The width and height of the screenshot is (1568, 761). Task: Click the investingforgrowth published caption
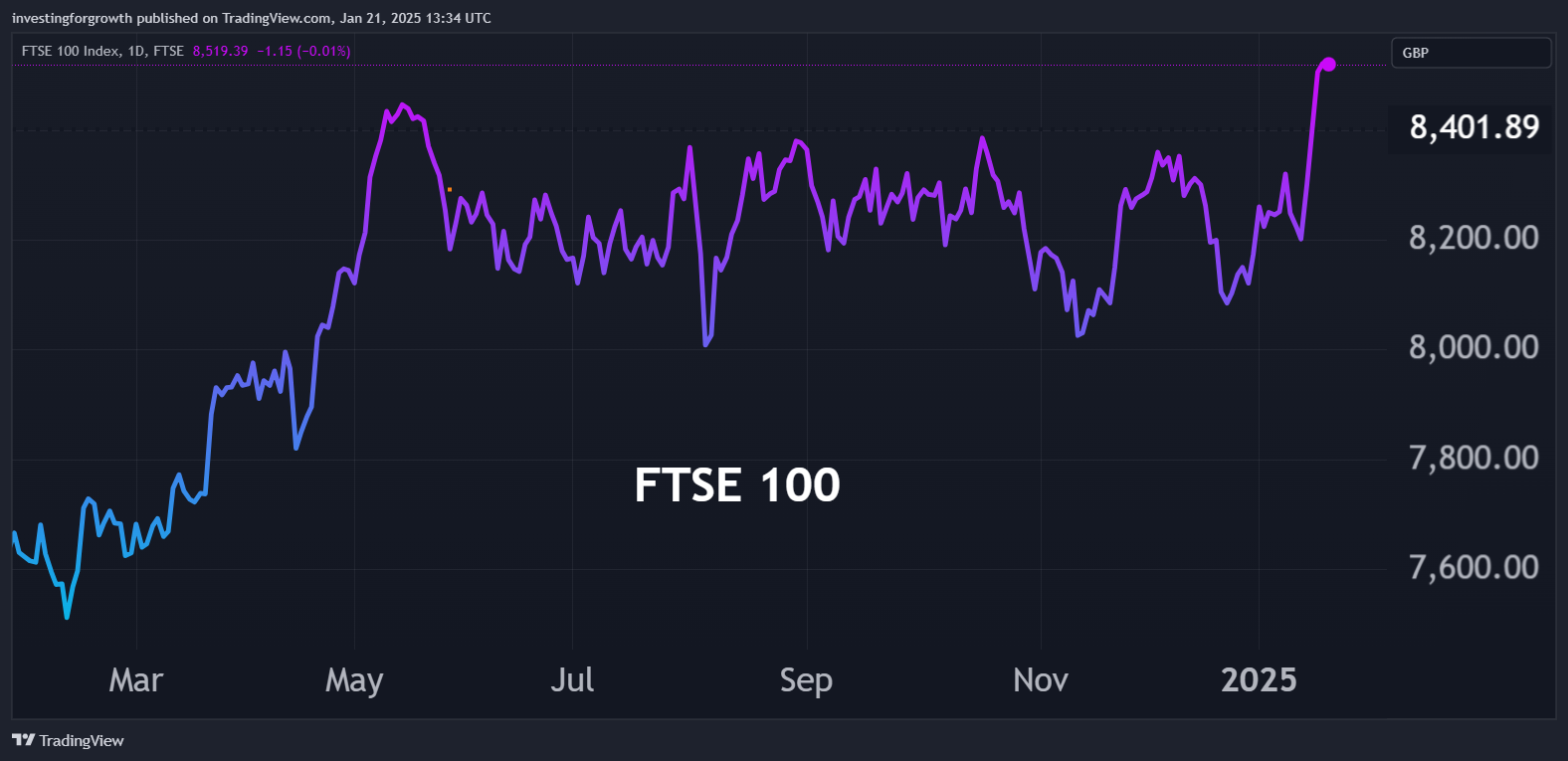tap(252, 18)
